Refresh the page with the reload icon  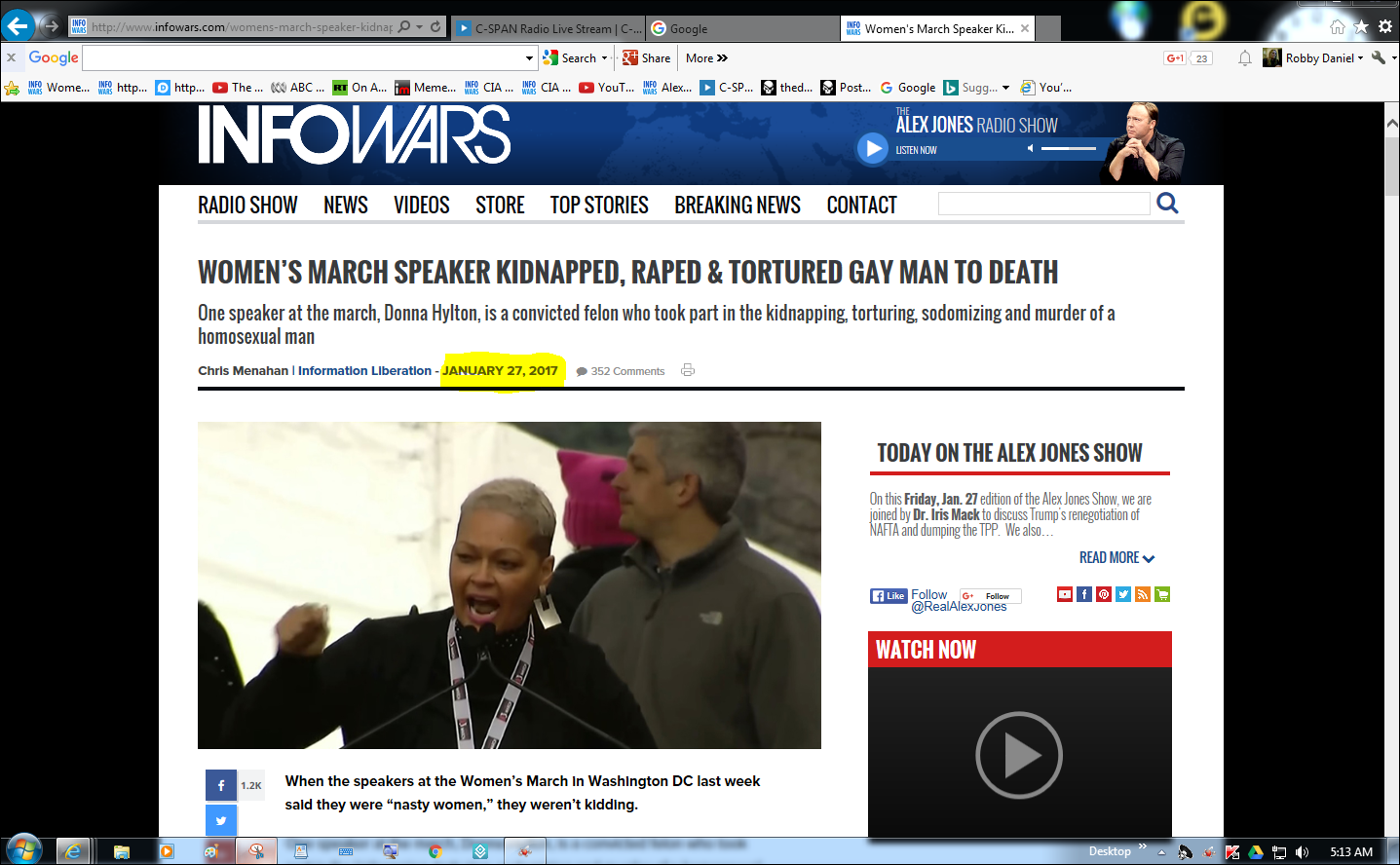pos(435,27)
